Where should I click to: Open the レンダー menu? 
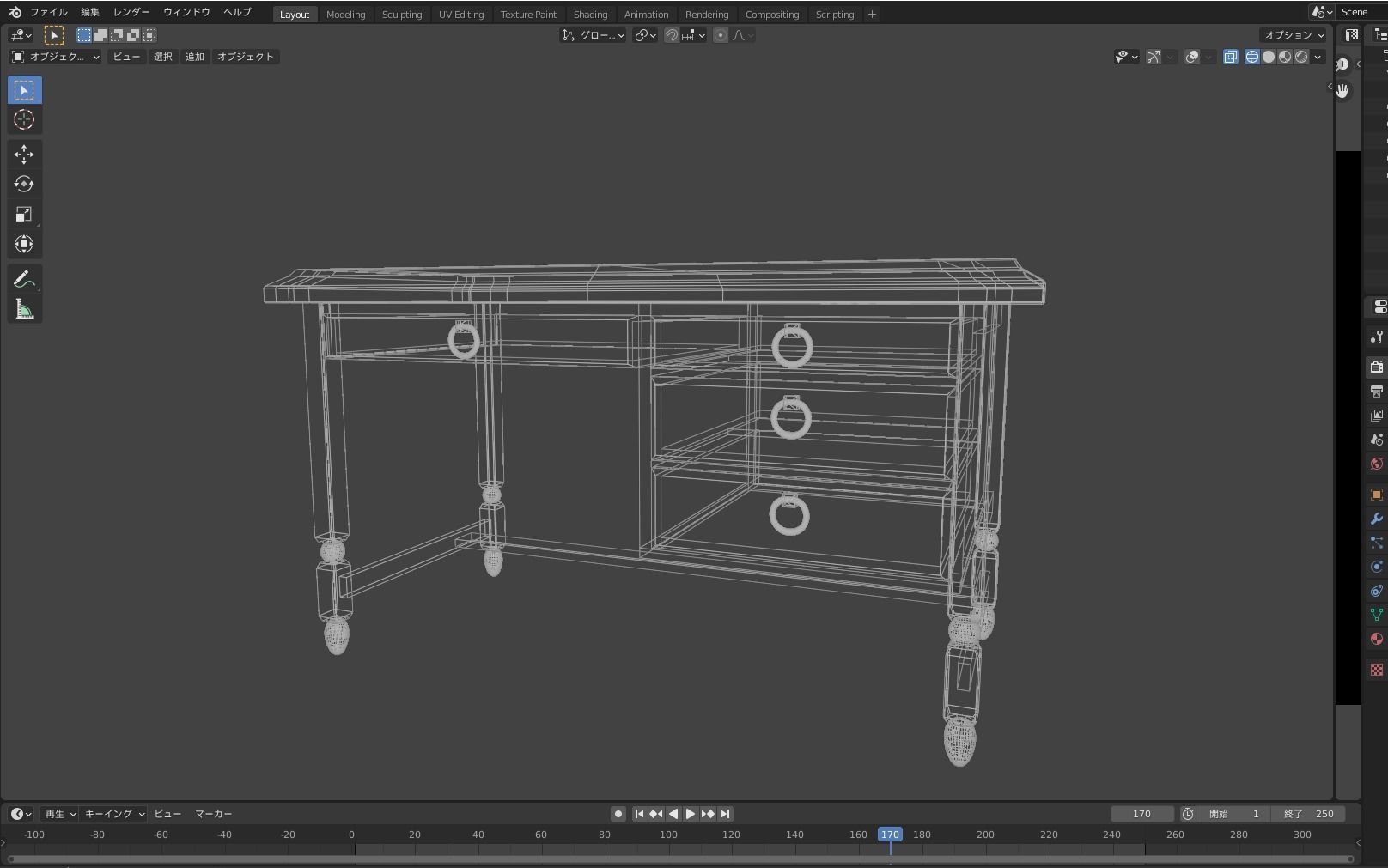pyautogui.click(x=131, y=12)
